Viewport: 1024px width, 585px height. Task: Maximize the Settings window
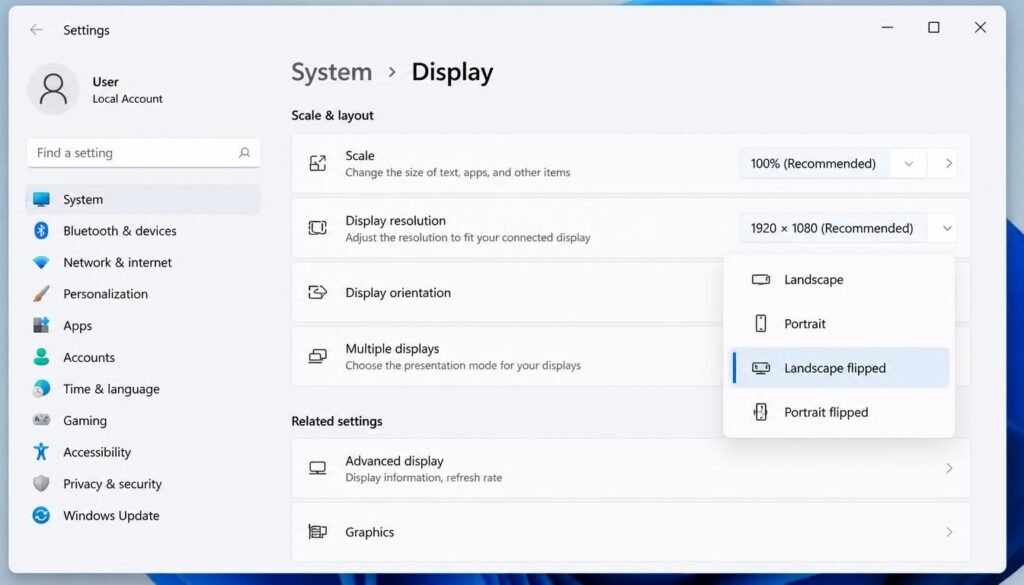934,27
